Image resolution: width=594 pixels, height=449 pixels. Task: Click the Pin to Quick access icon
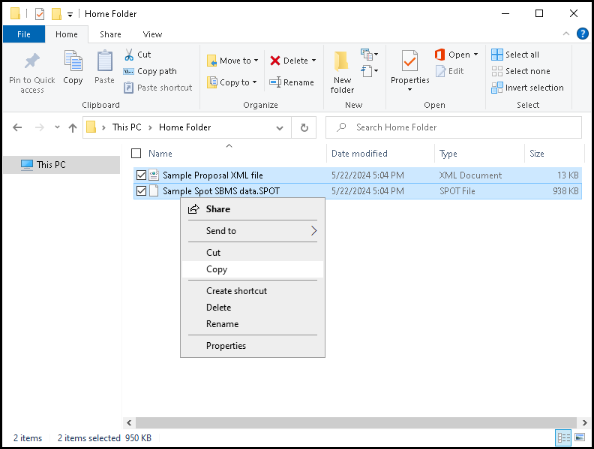(x=32, y=61)
